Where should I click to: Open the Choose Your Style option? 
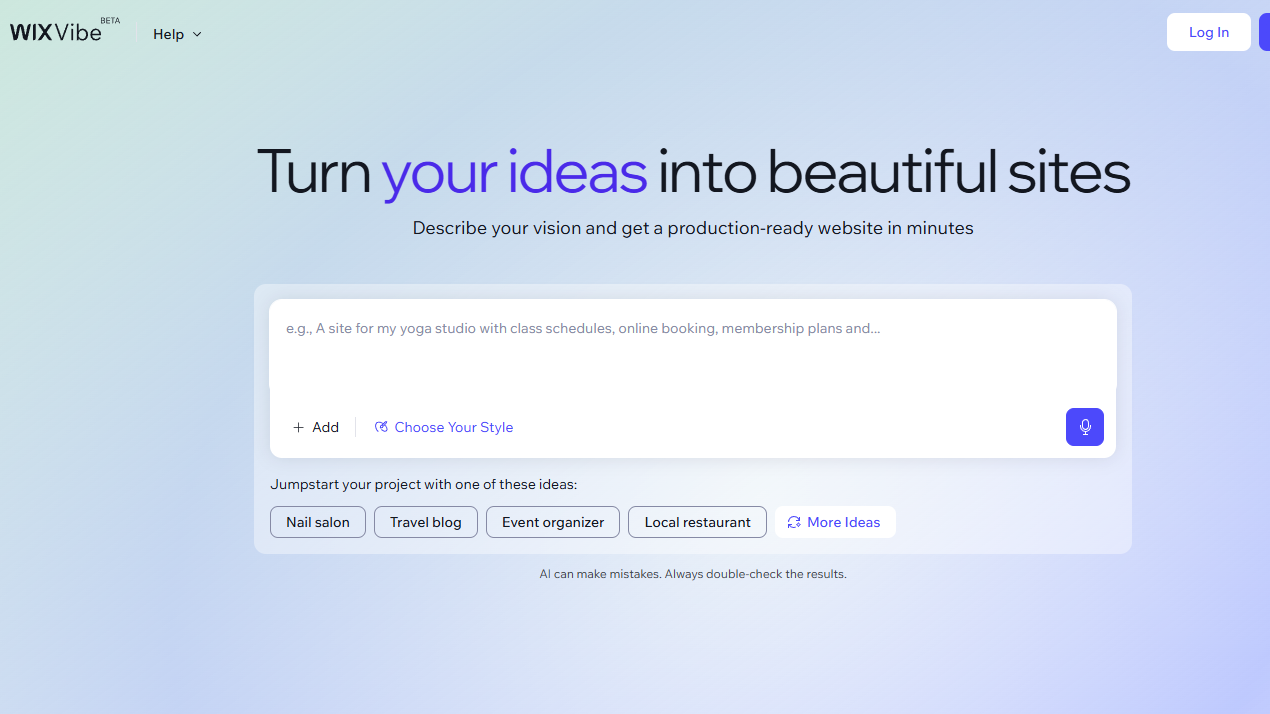coord(453,427)
